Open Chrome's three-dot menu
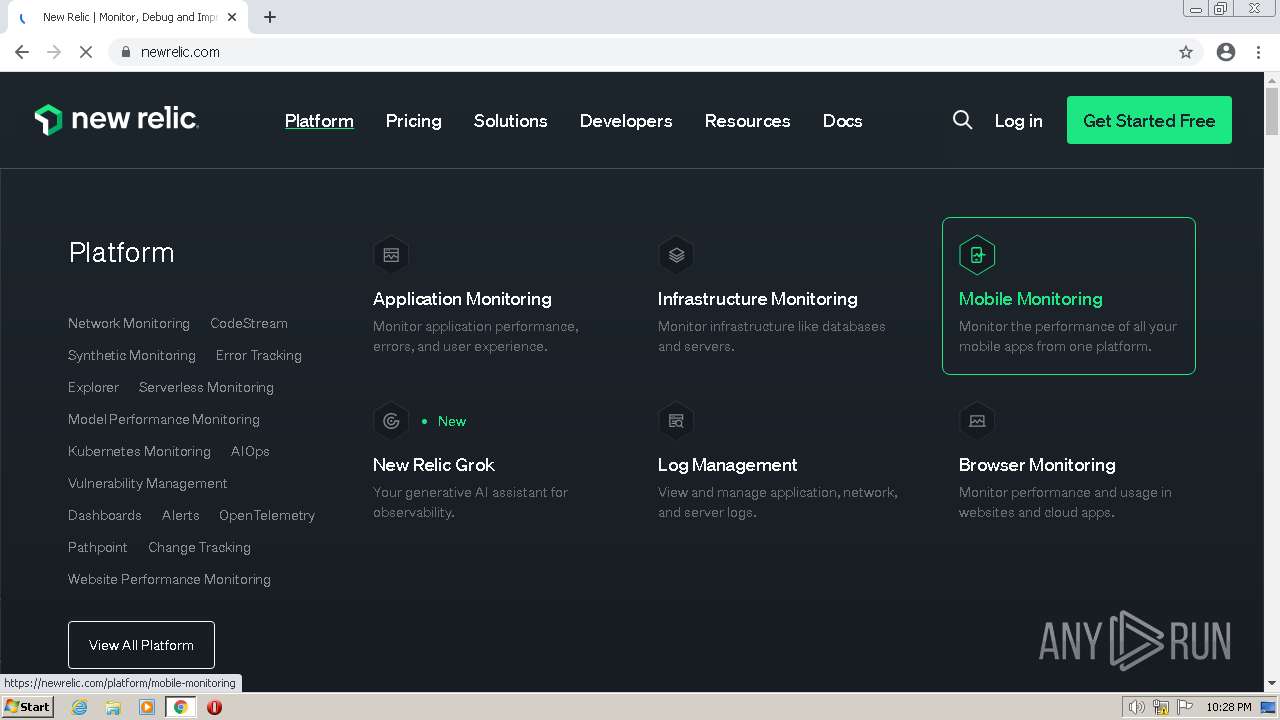The width and height of the screenshot is (1280, 720). click(1258, 52)
